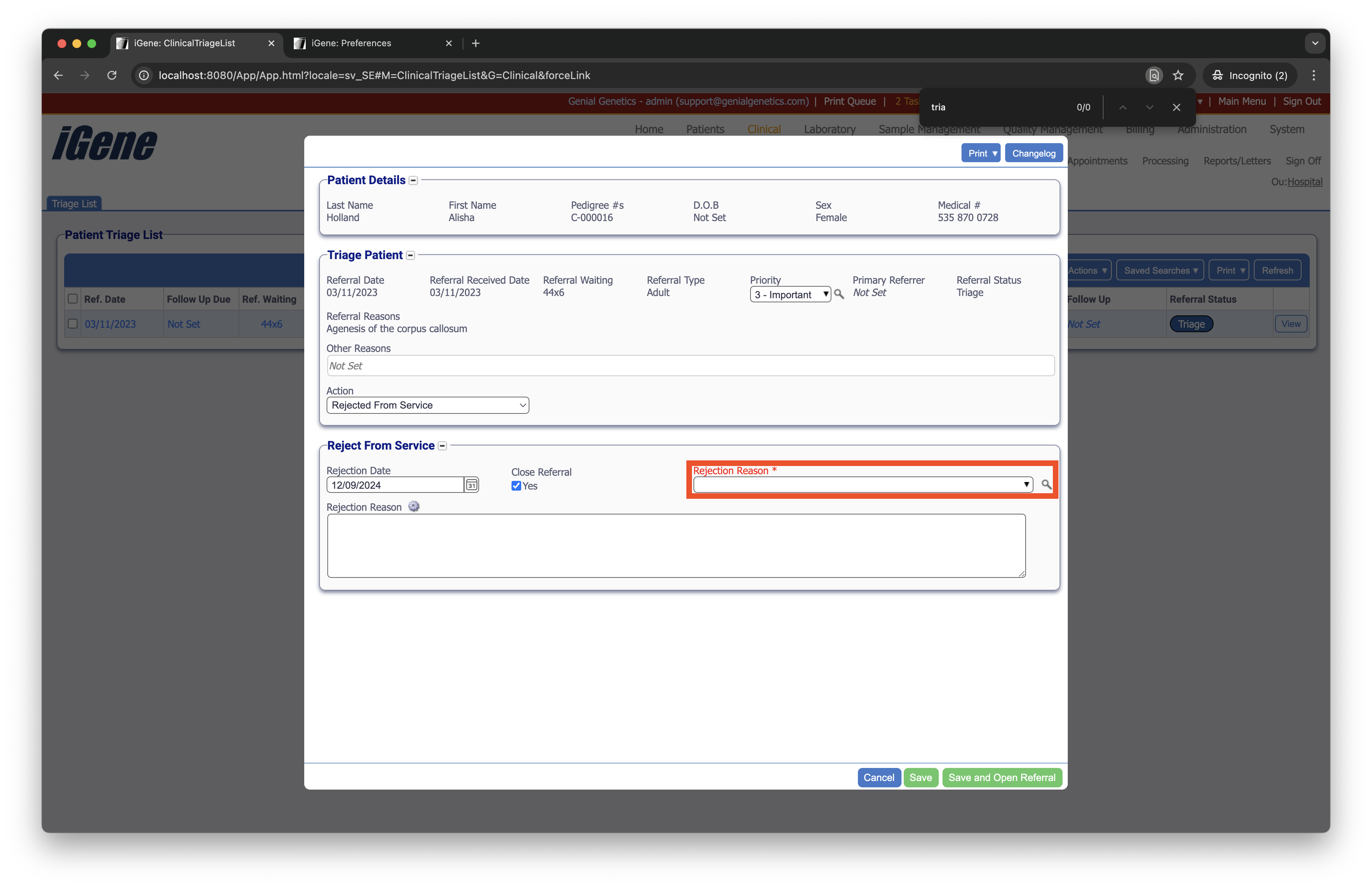Open the Action dropdown showing Rejected From Service

[427, 405]
